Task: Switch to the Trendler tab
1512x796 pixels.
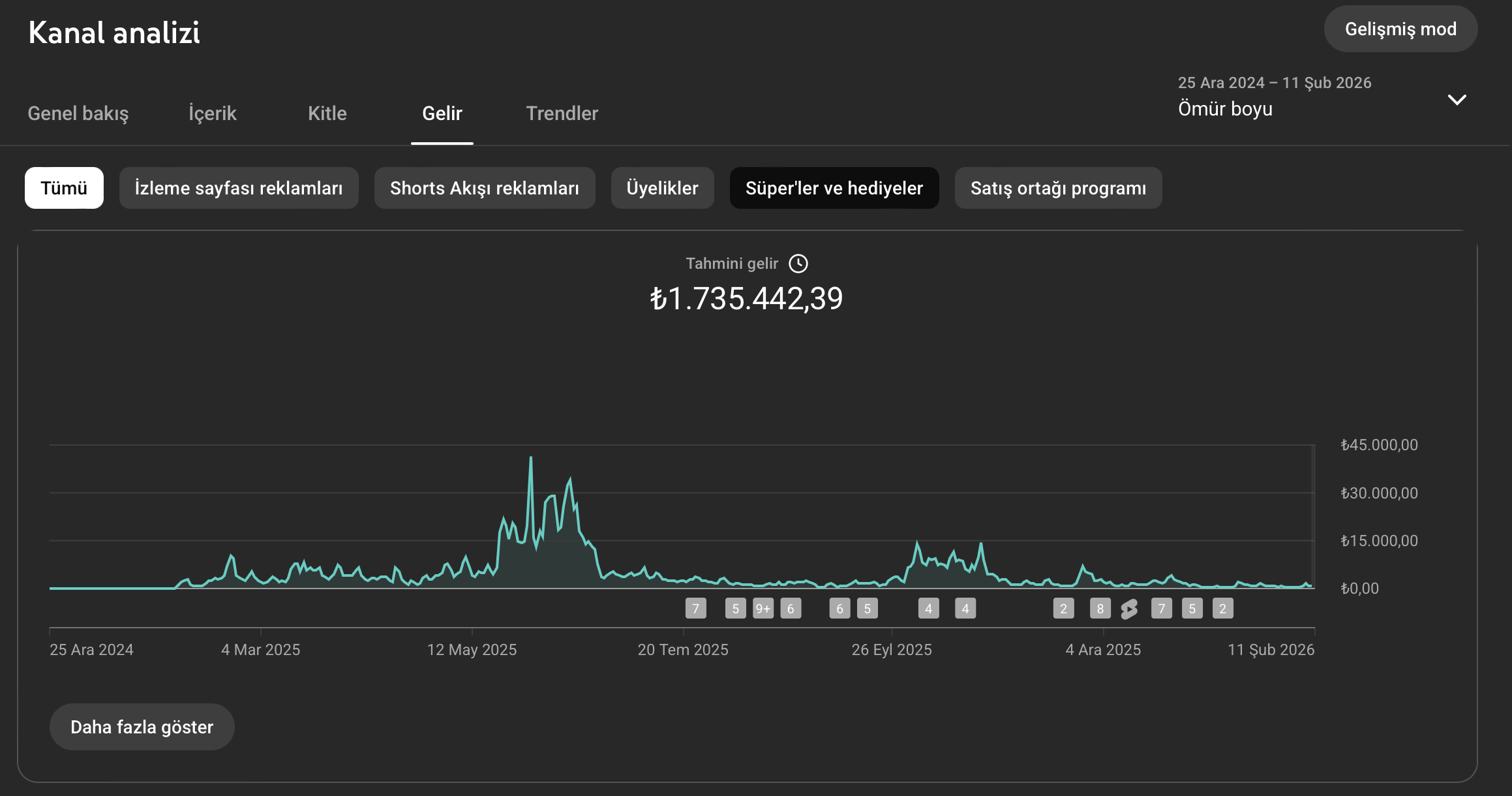Action: (562, 114)
